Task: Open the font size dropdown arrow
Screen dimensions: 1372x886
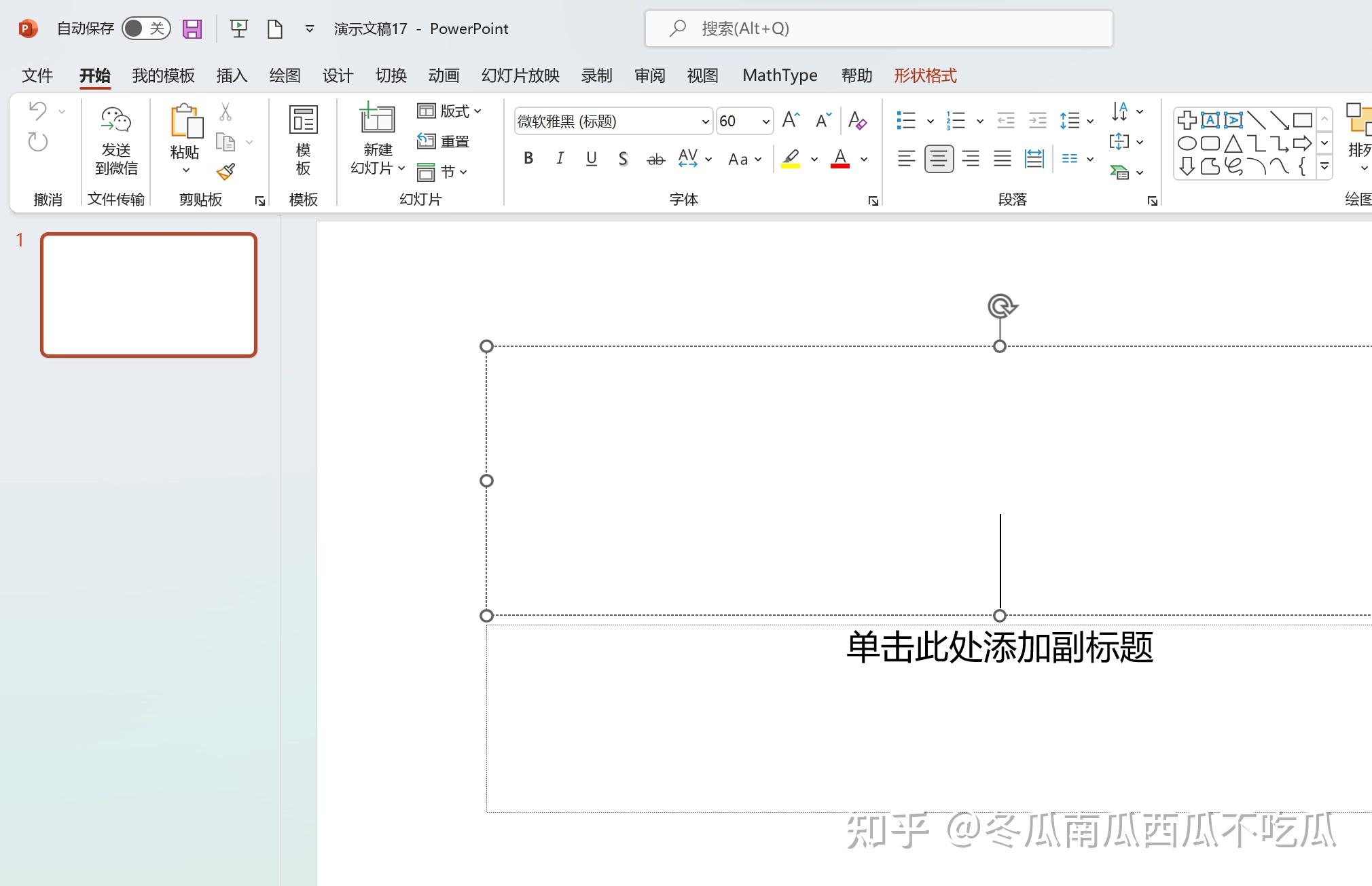Action: (x=766, y=122)
